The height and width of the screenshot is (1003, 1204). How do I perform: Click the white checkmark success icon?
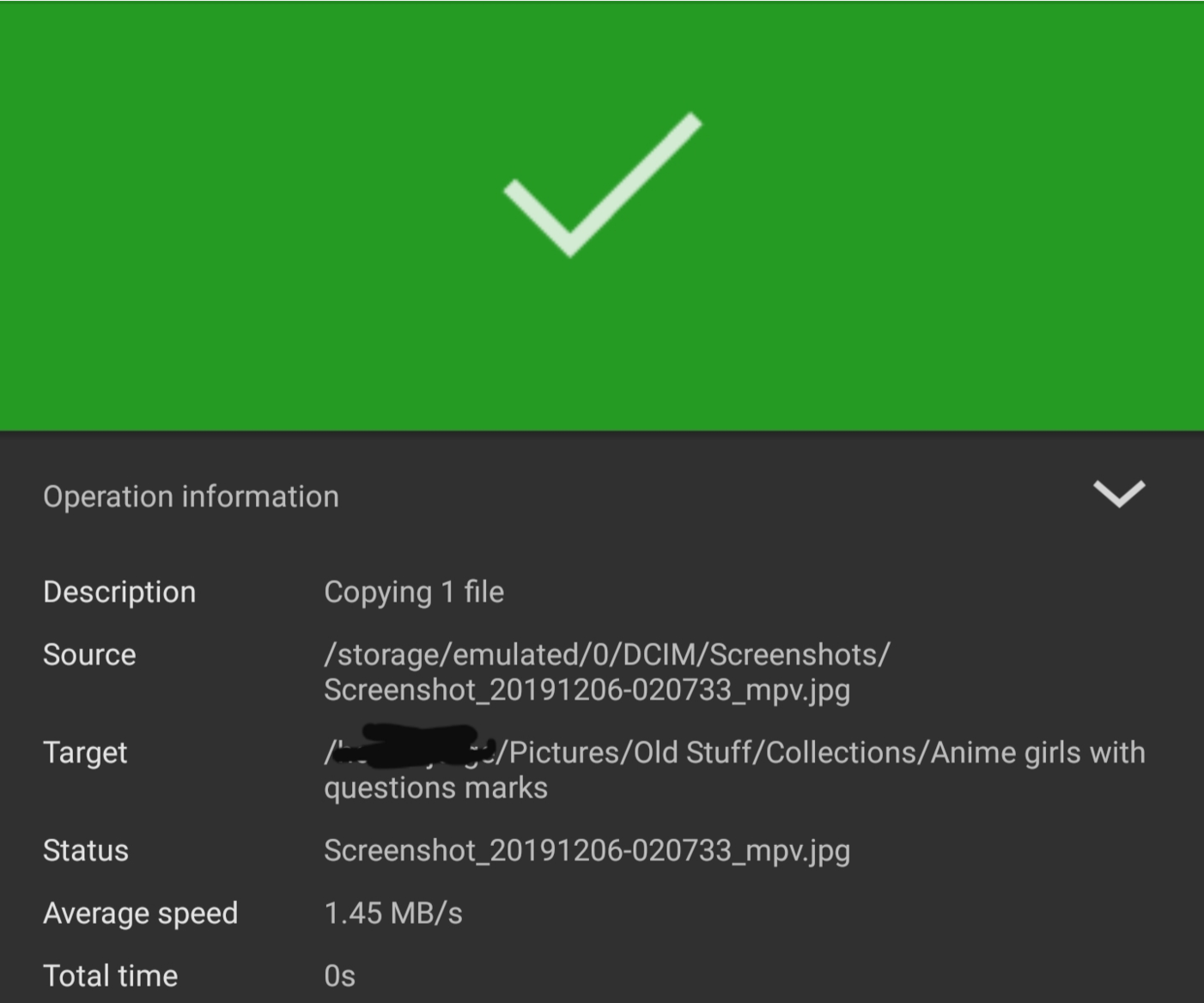point(602,185)
